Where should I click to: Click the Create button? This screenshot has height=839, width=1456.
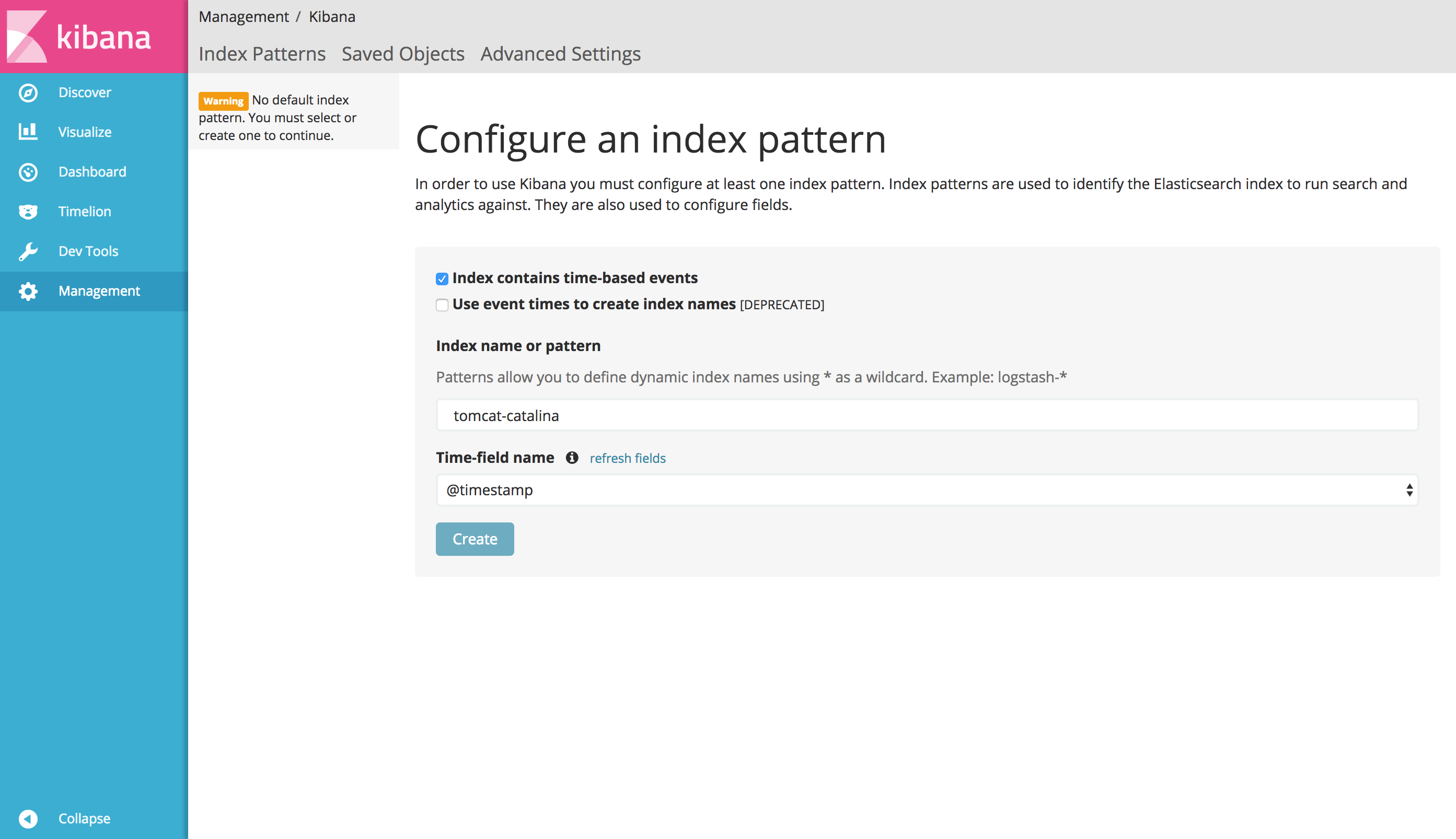pos(475,539)
